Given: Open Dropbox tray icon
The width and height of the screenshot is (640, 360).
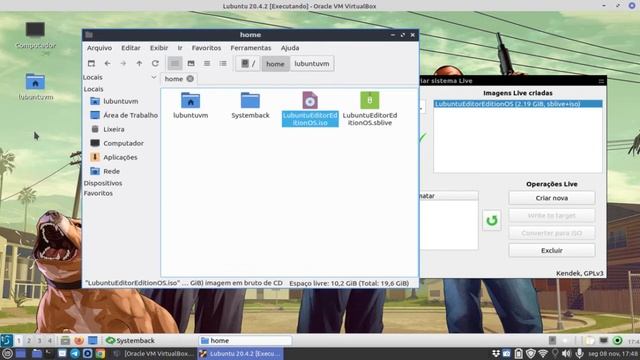Looking at the screenshot, I should [496, 353].
